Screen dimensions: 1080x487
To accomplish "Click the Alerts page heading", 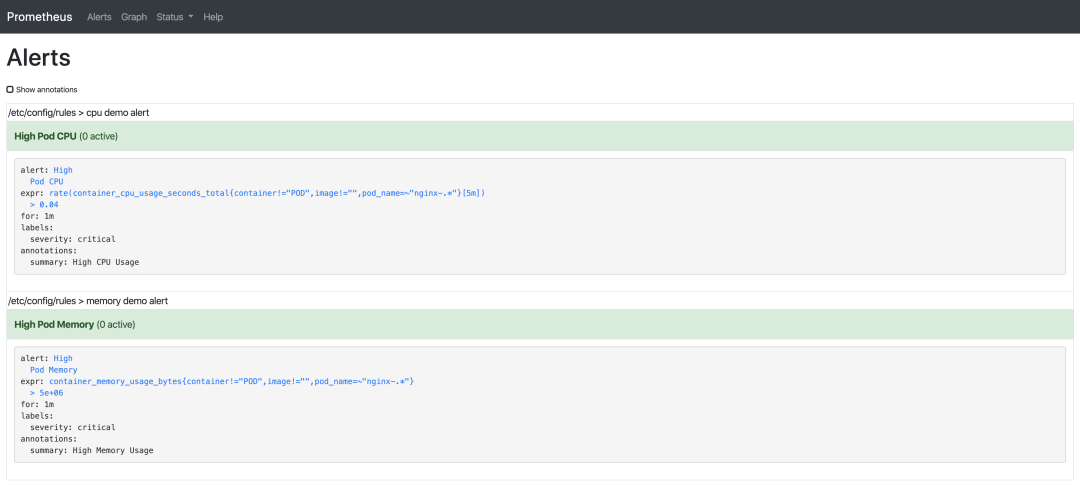I will [x=39, y=58].
